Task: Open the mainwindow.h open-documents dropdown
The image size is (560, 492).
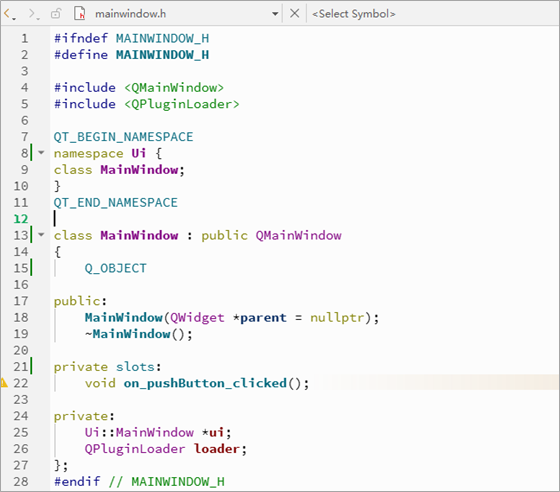Action: tap(275, 14)
